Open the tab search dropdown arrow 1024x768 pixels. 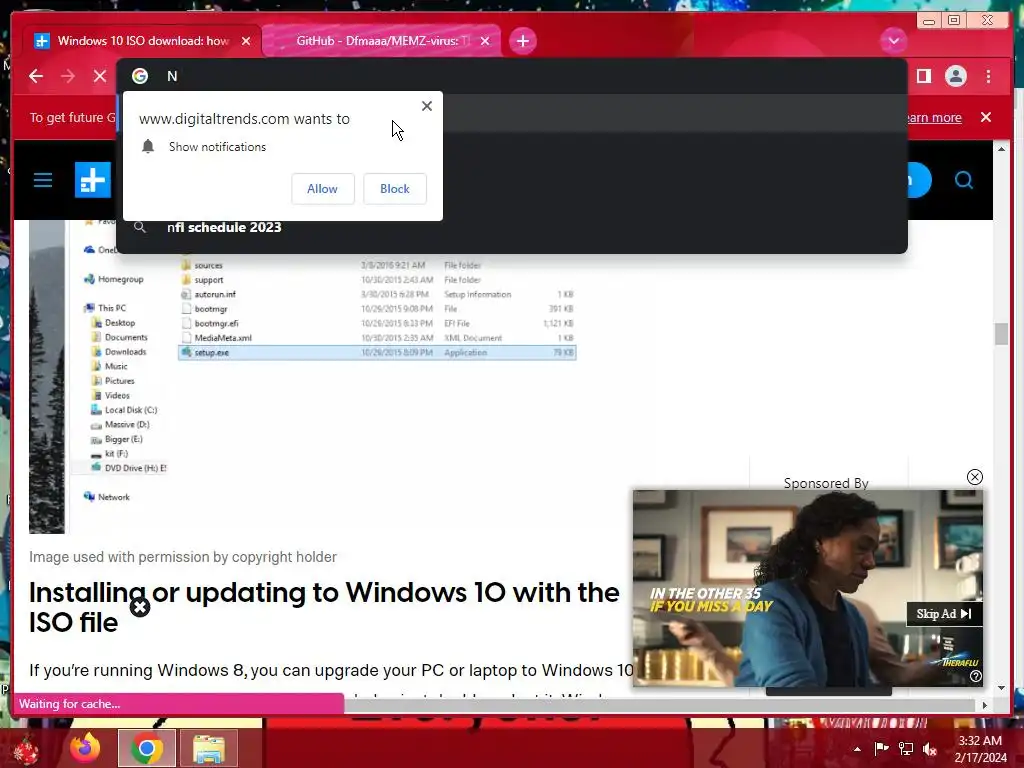(893, 40)
